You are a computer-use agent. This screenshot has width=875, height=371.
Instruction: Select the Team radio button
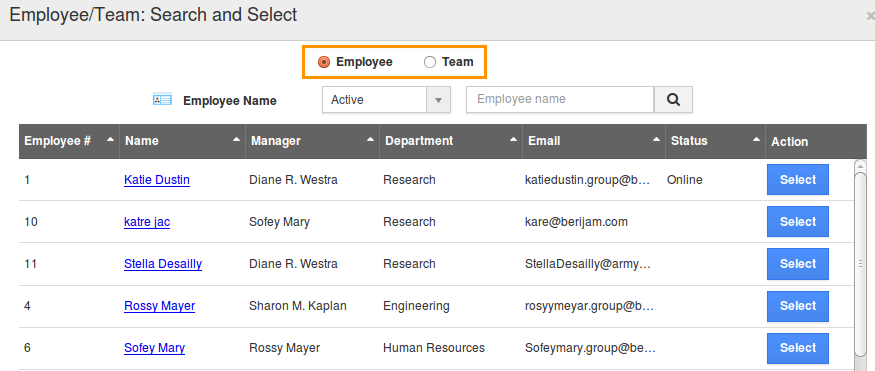tap(430, 62)
